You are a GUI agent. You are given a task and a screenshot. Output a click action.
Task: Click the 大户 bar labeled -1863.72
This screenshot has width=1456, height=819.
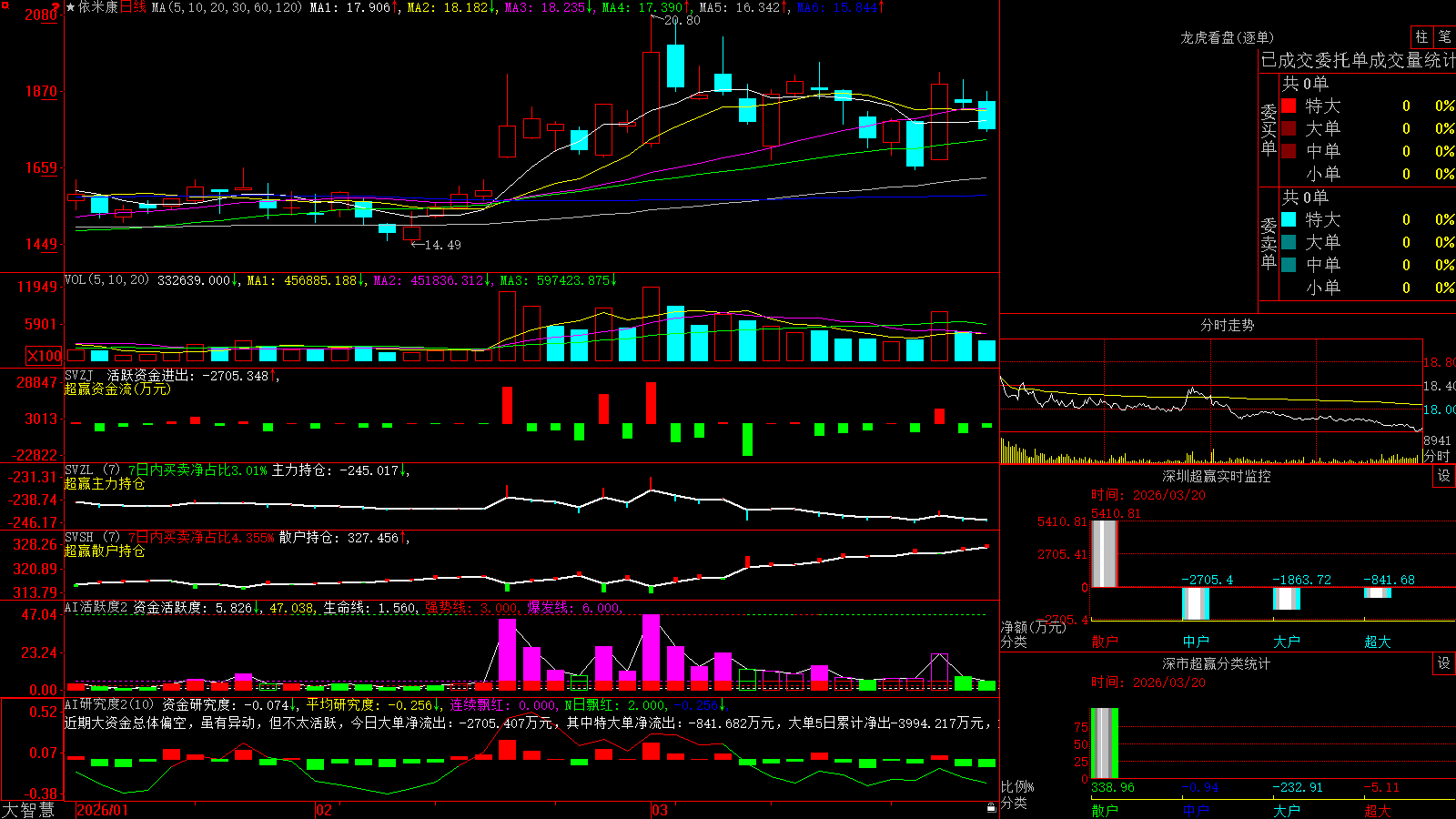(1287, 598)
